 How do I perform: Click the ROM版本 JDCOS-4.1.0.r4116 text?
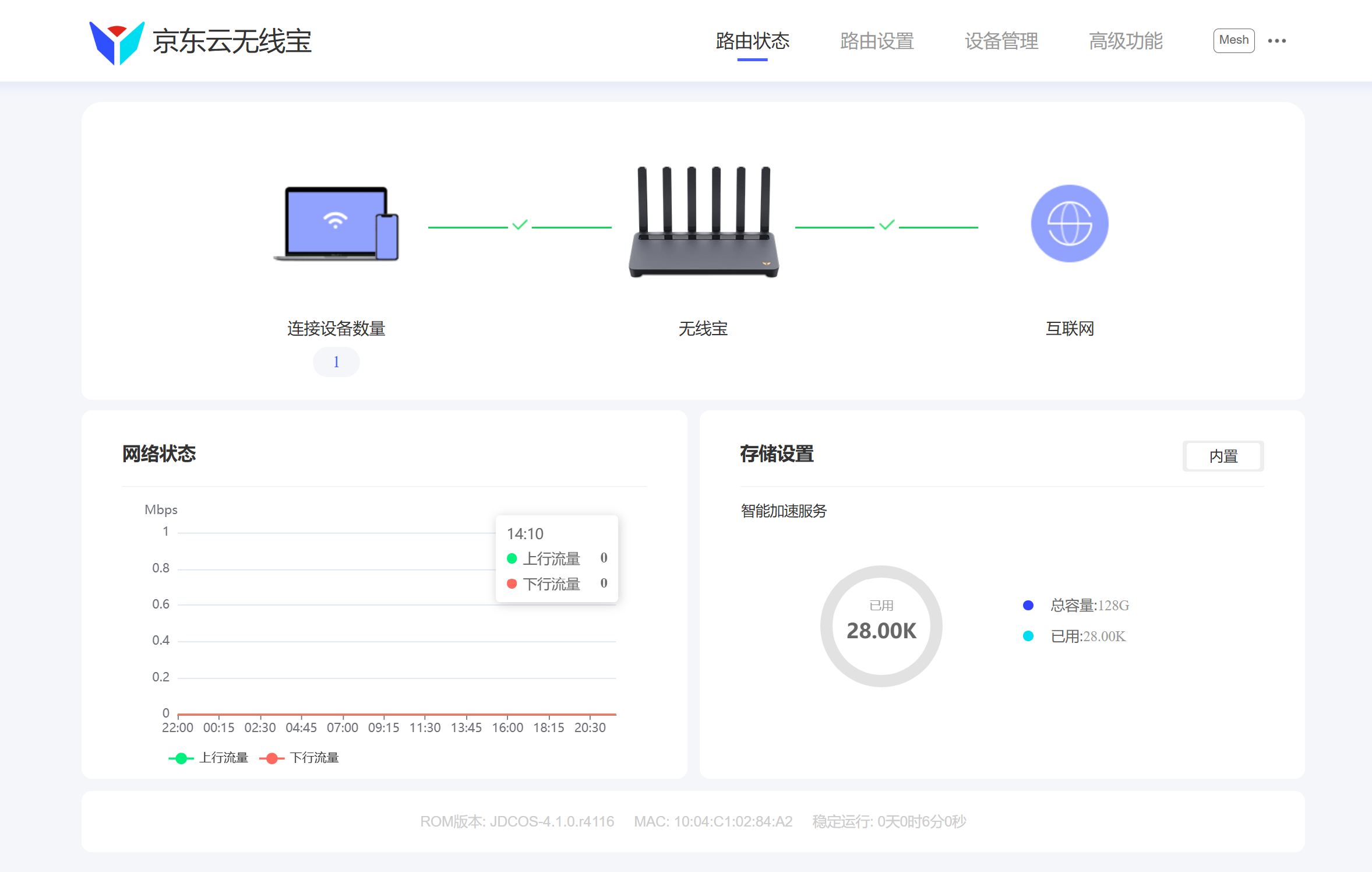pos(517,822)
